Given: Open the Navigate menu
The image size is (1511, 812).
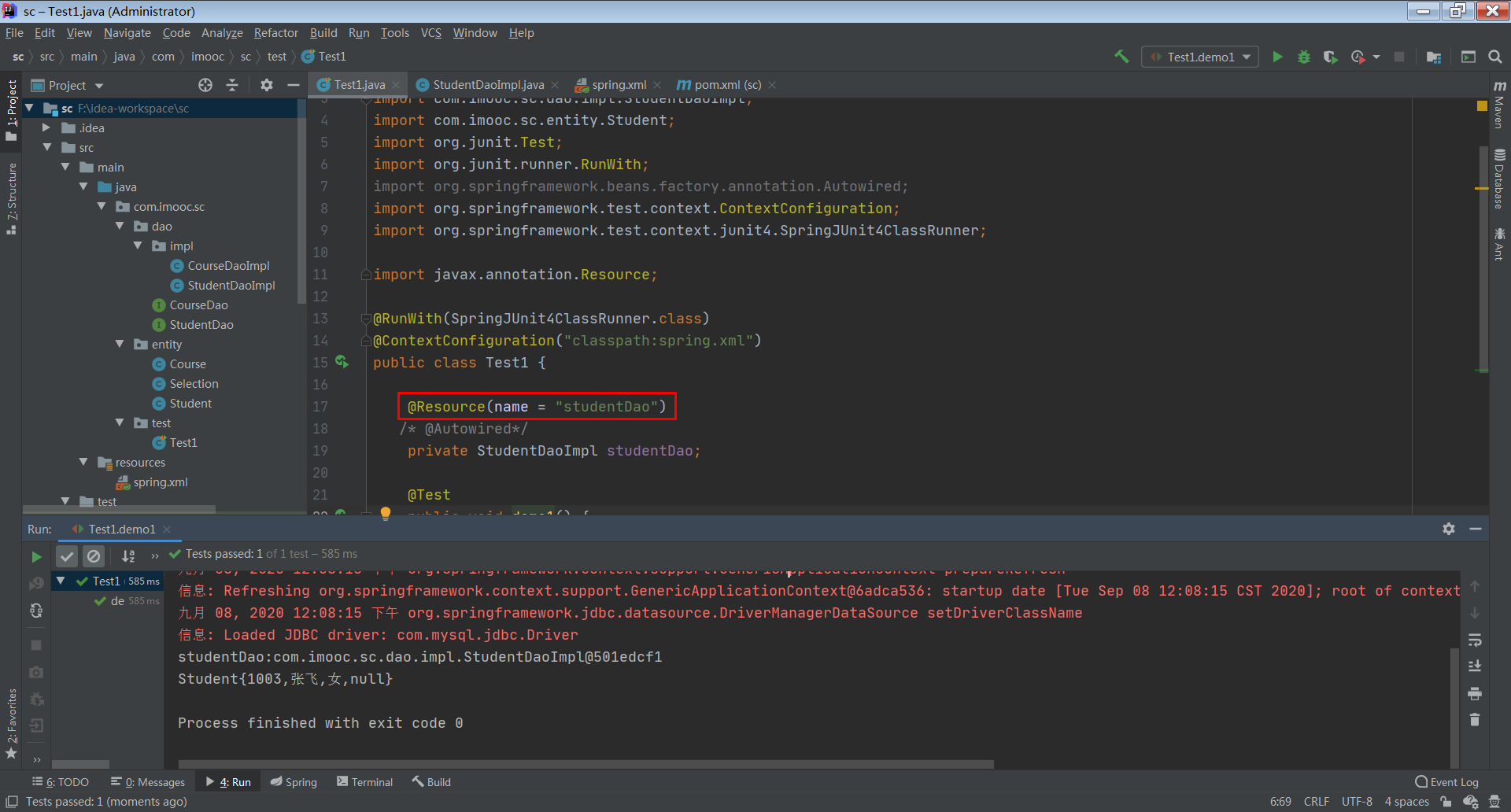Looking at the screenshot, I should (127, 33).
